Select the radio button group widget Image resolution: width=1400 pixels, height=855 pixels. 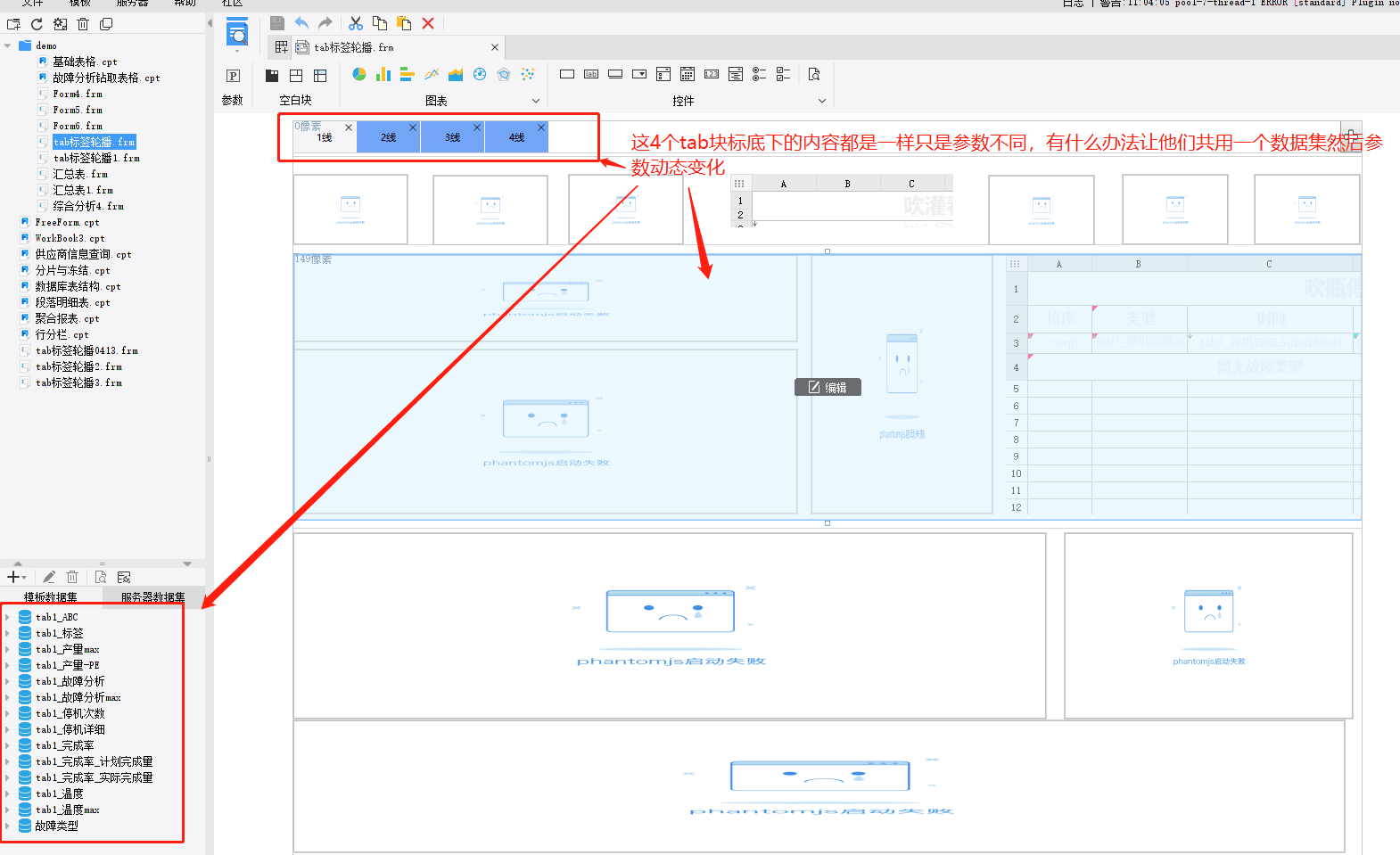pyautogui.click(x=760, y=74)
